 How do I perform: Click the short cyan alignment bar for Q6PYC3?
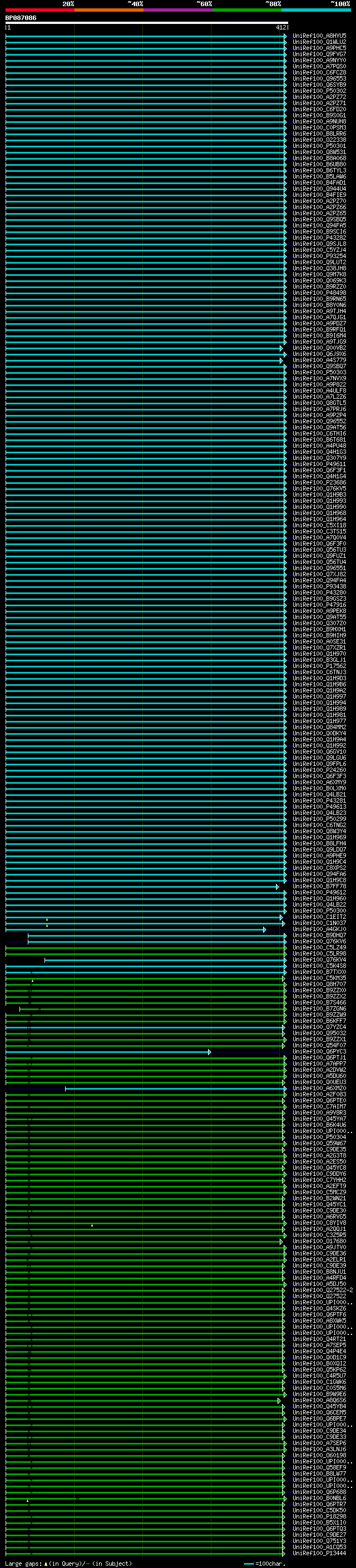tap(108, 1052)
